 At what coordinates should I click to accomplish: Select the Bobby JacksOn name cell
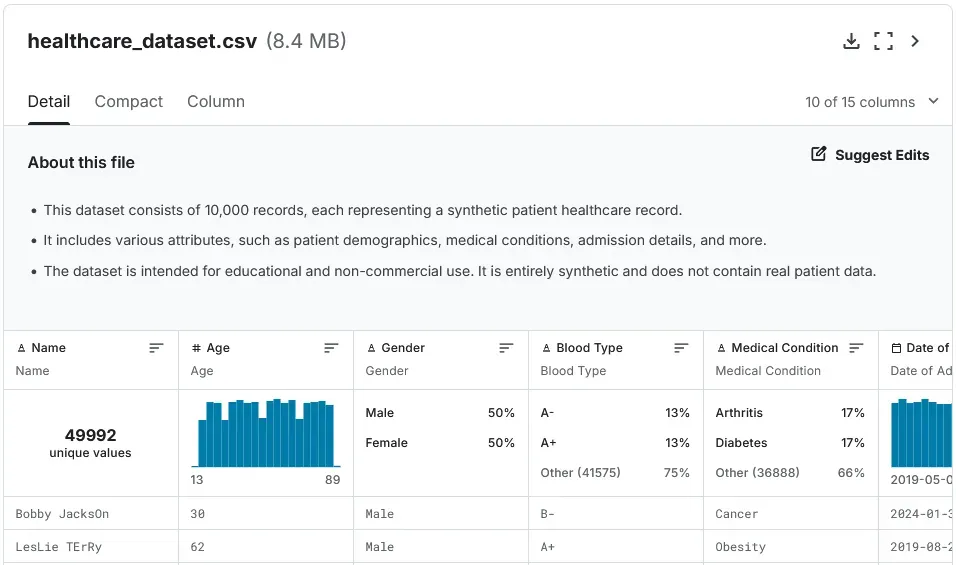click(62, 514)
